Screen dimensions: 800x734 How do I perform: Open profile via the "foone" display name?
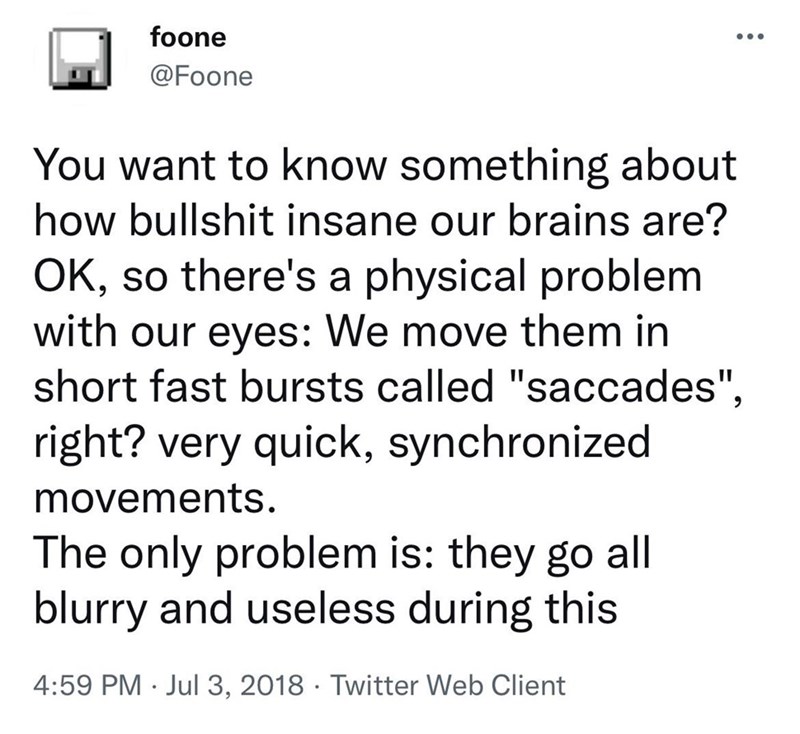[188, 38]
